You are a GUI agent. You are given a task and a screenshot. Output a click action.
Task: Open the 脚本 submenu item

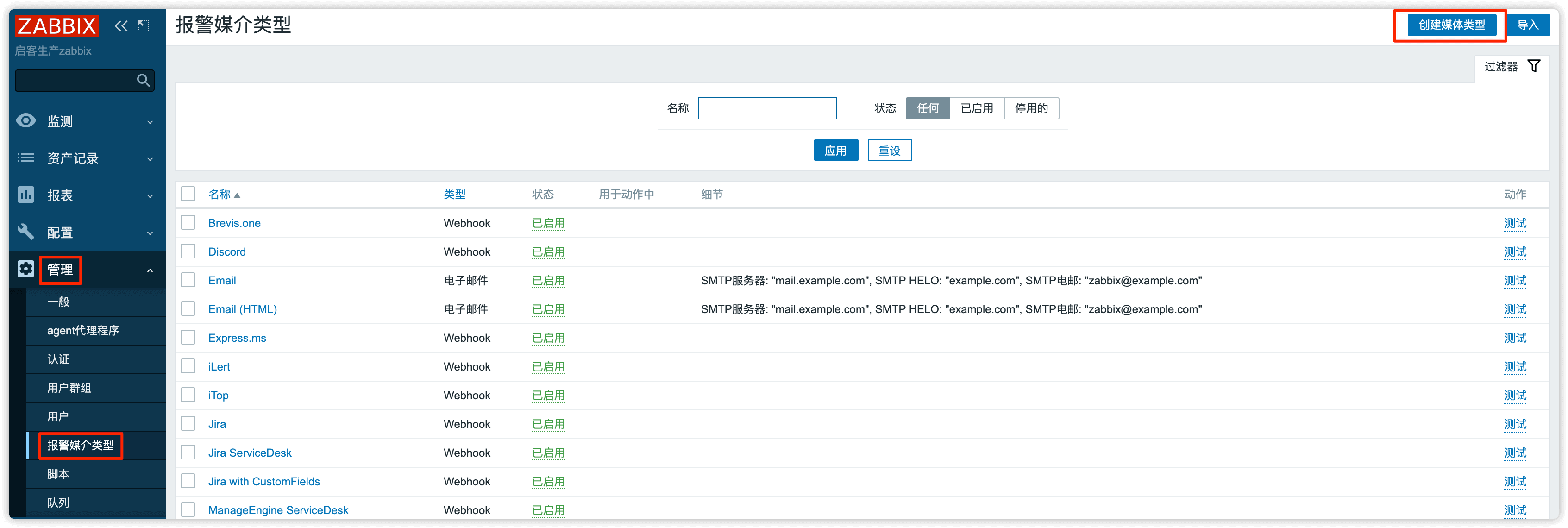point(95,474)
